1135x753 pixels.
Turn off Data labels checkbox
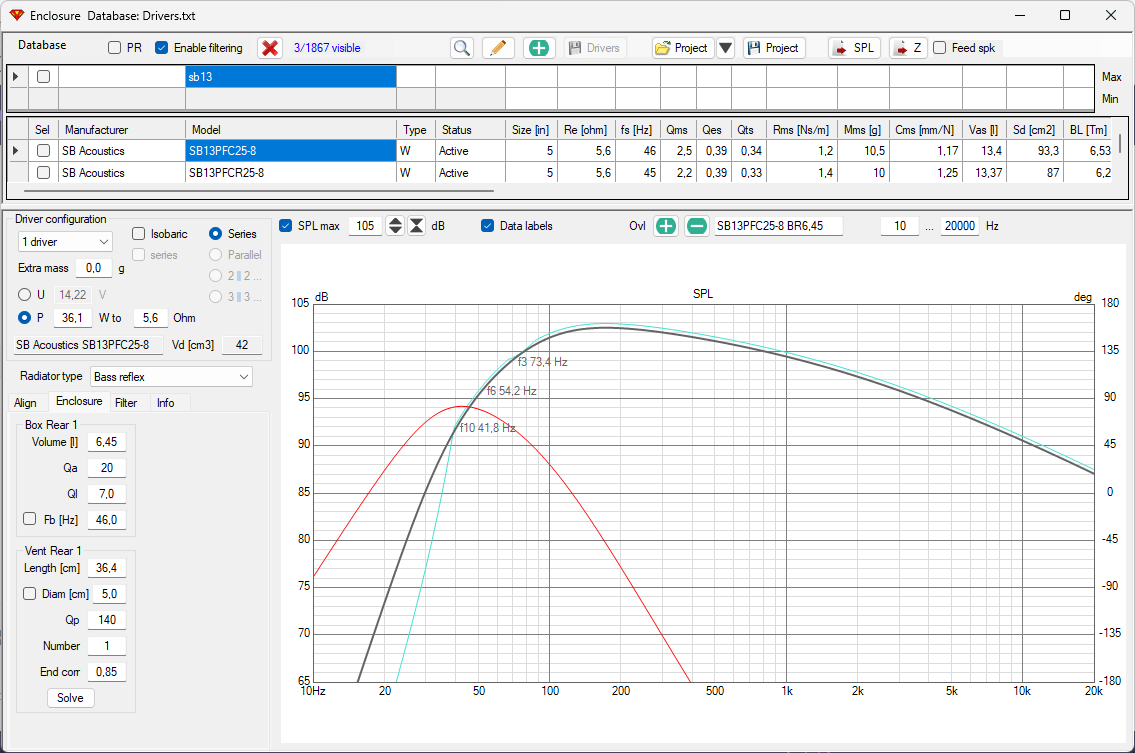tap(488, 226)
